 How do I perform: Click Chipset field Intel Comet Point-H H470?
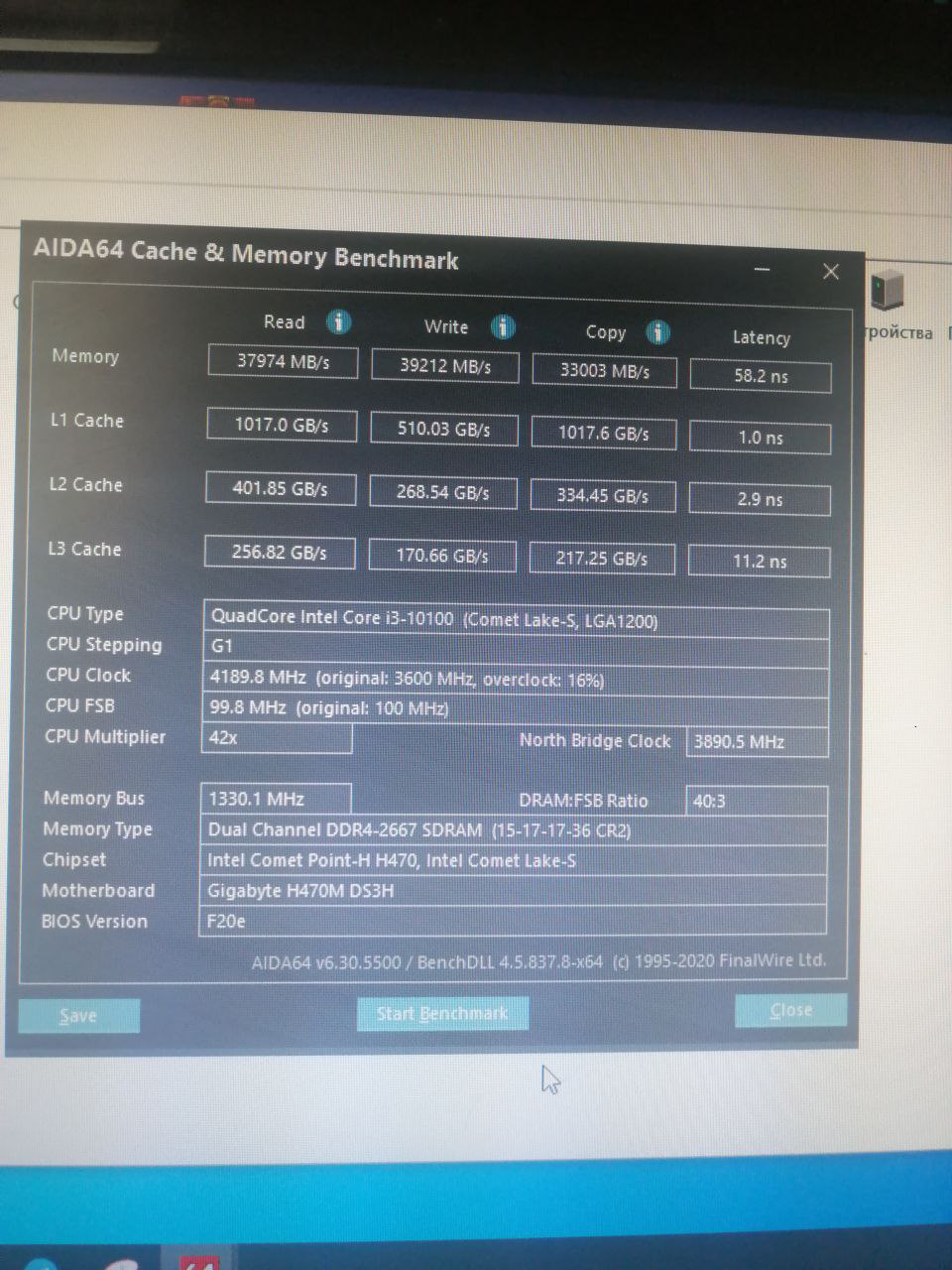click(514, 860)
